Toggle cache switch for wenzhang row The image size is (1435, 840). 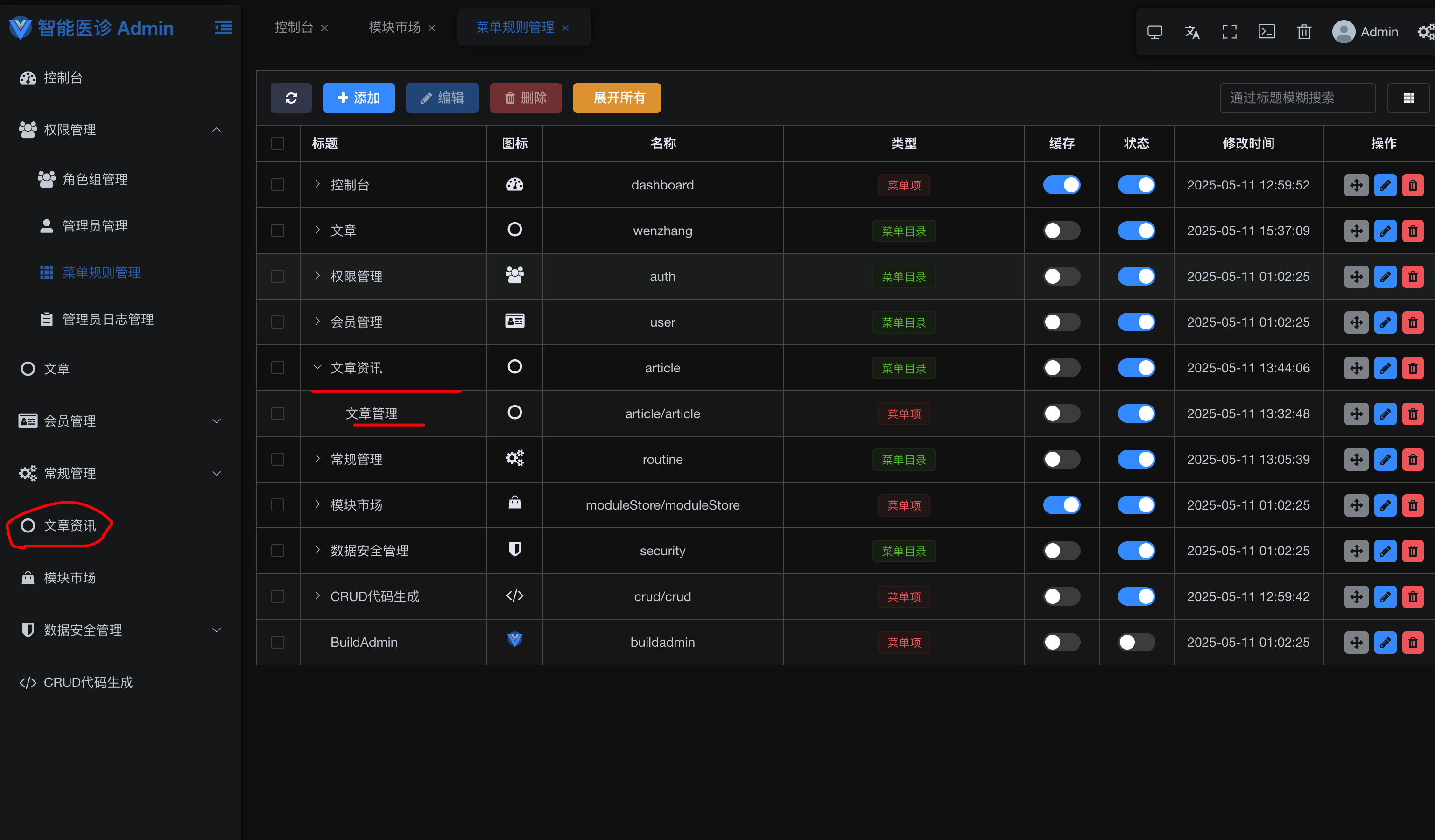click(x=1061, y=231)
